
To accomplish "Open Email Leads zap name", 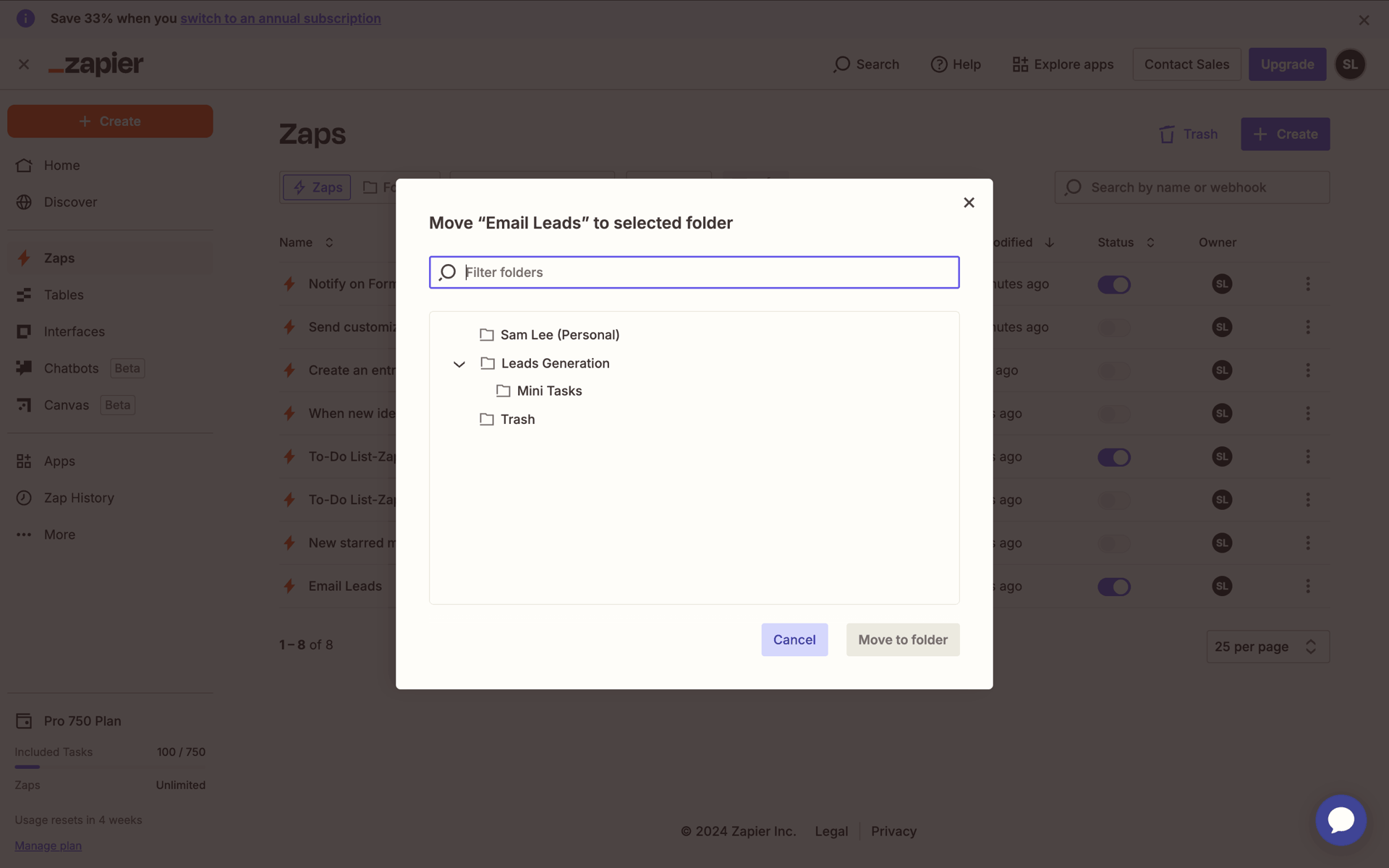I will [345, 587].
